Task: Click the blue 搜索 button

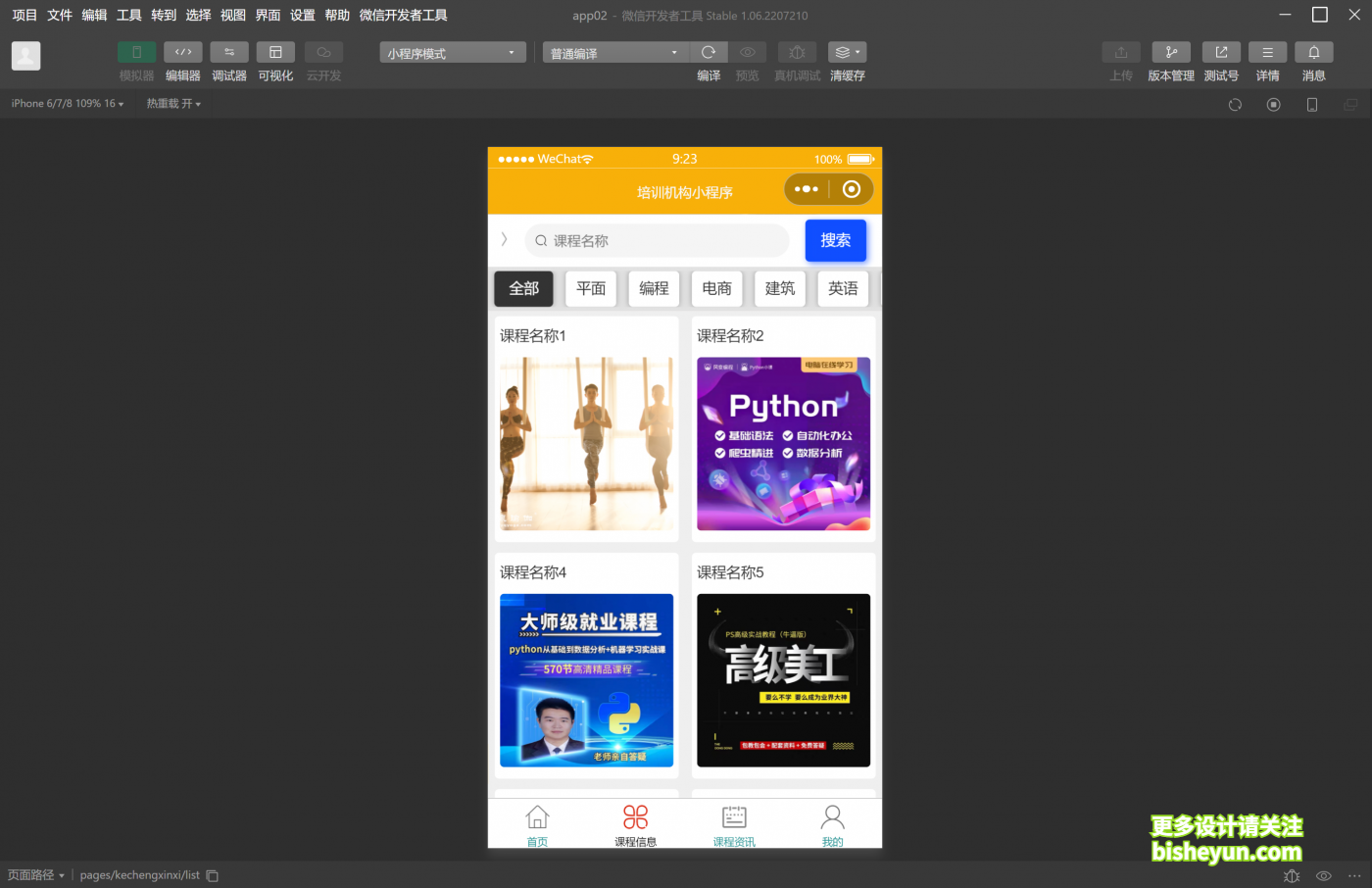Action: click(836, 240)
